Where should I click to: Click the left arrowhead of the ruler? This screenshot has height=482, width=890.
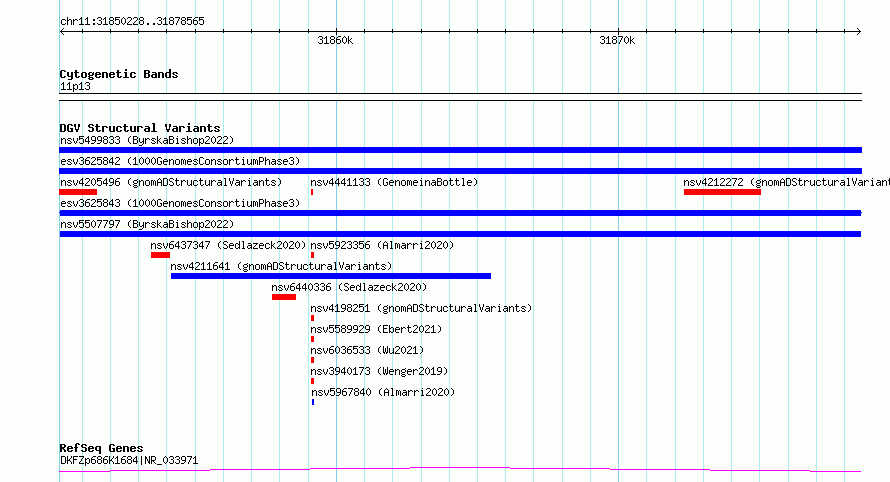coord(62,32)
